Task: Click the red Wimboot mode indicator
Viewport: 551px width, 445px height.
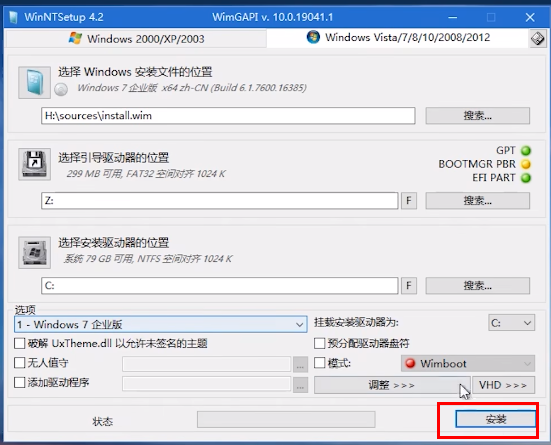Action: coord(410,363)
